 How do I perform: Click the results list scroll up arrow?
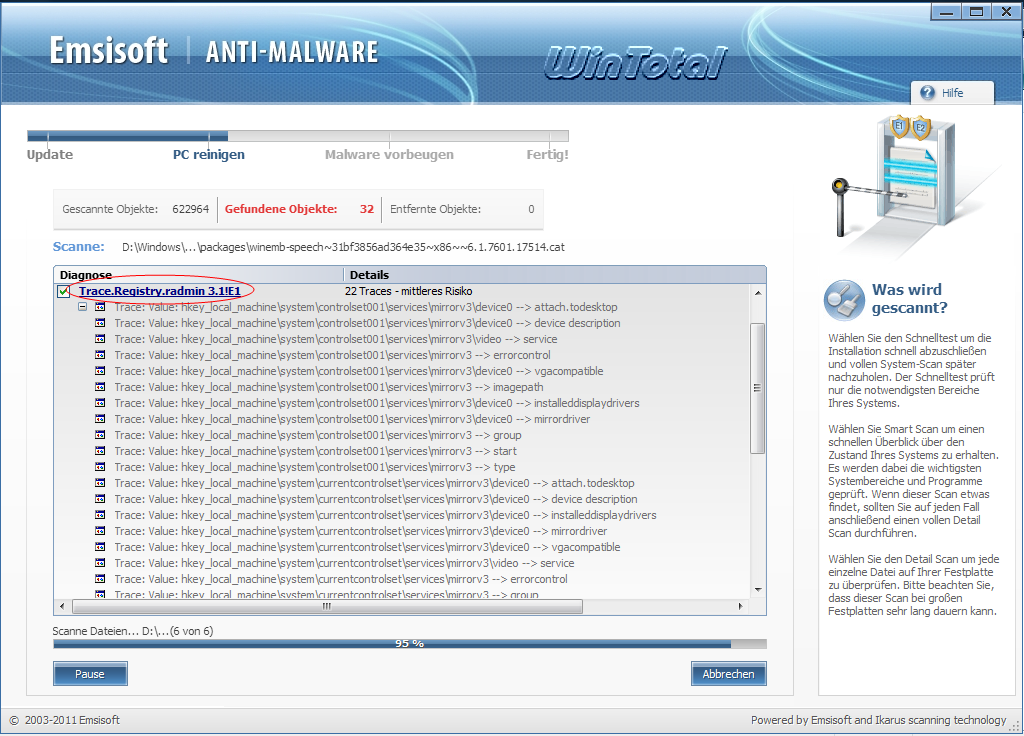click(x=758, y=293)
